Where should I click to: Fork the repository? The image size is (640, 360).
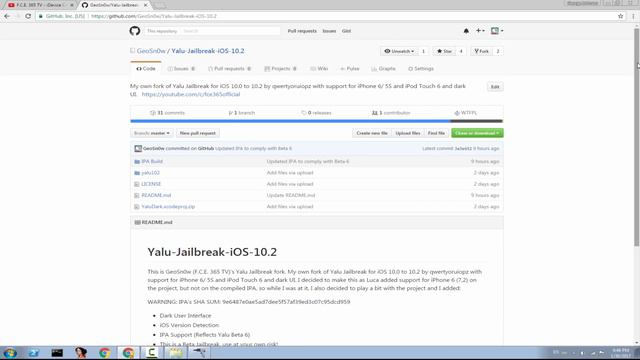(481, 51)
